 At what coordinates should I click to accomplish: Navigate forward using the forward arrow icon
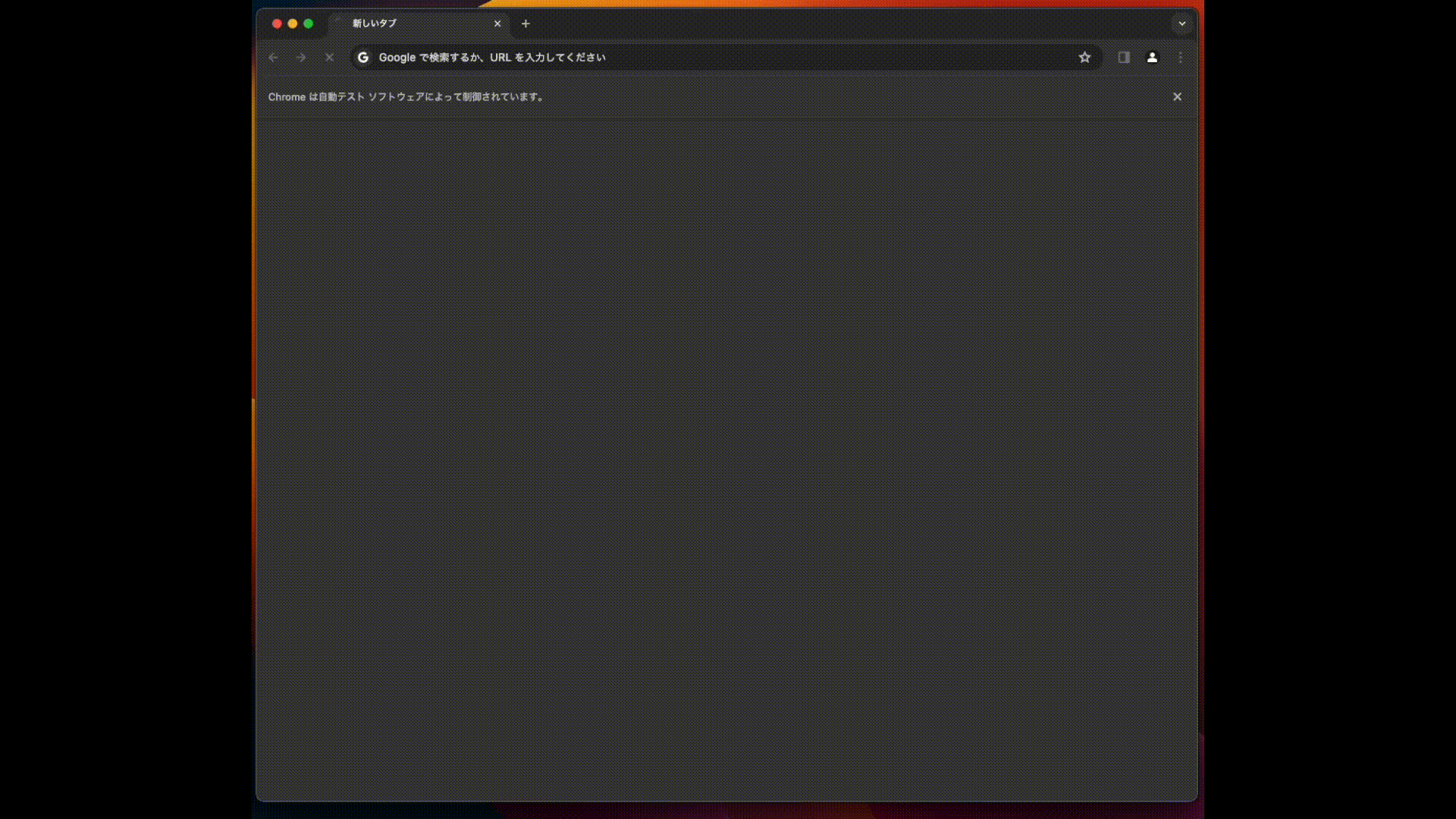[x=301, y=58]
